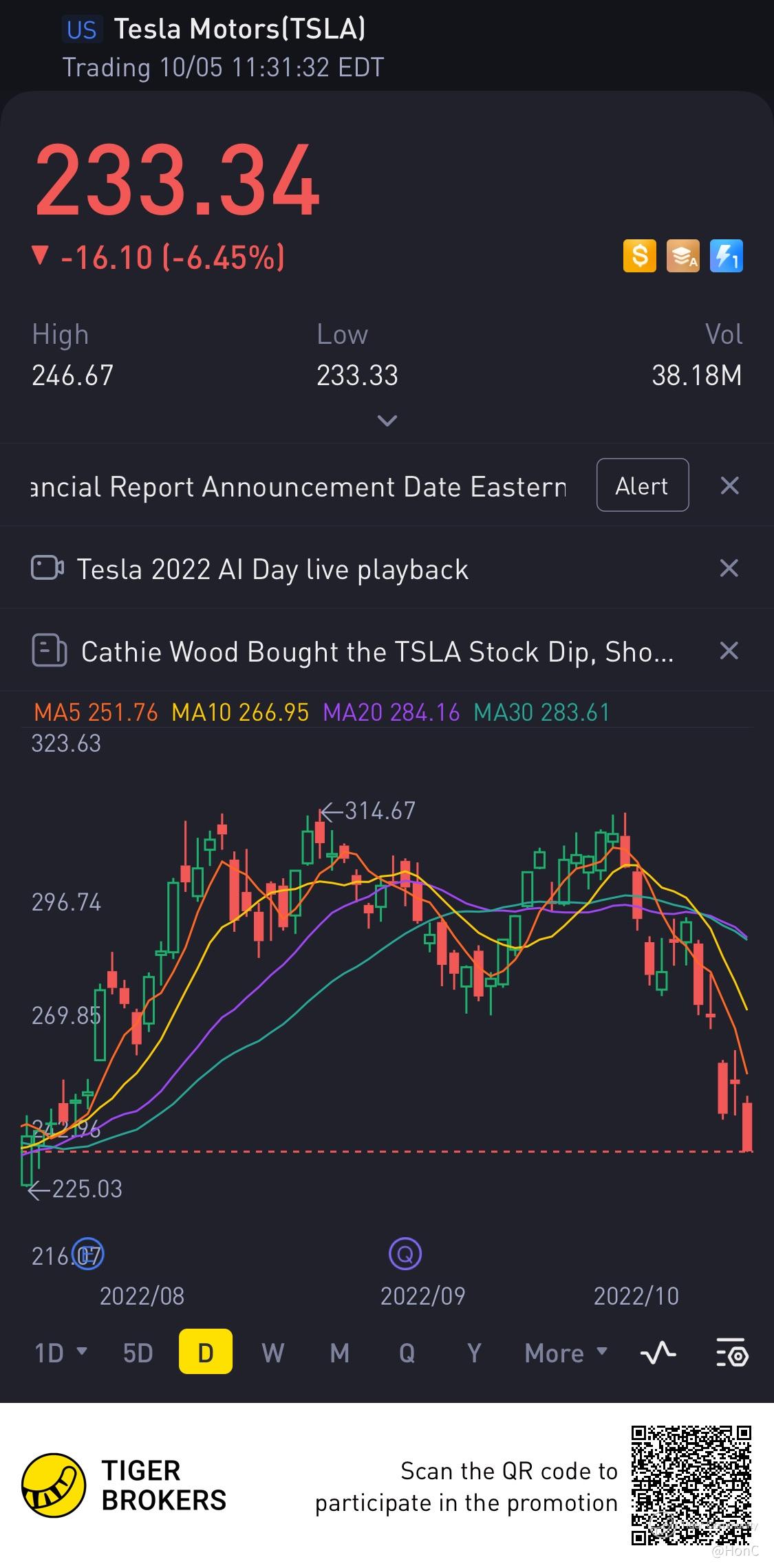The image size is (774, 1568).
Task: Open the More timeframes dropdown
Action: point(566,1353)
